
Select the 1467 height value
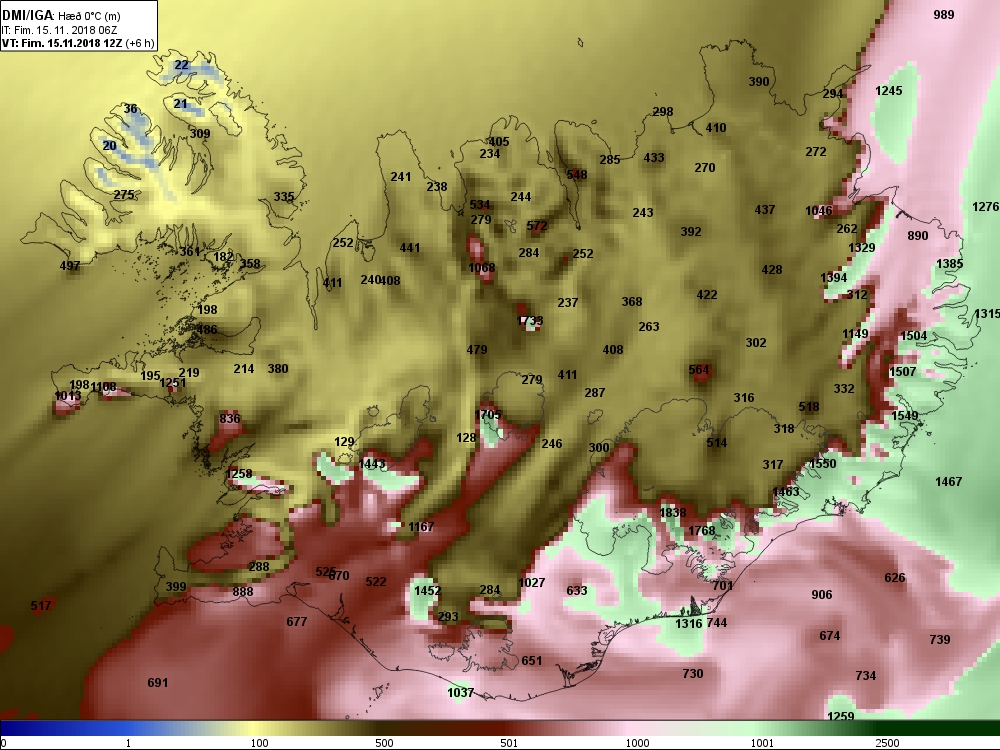(948, 482)
